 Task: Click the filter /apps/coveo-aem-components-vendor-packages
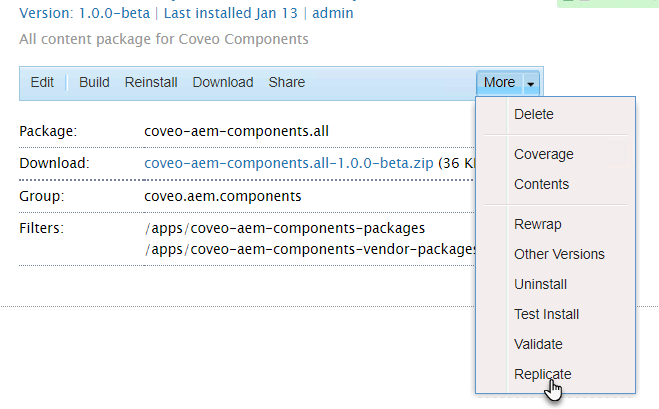pyautogui.click(x=310, y=249)
